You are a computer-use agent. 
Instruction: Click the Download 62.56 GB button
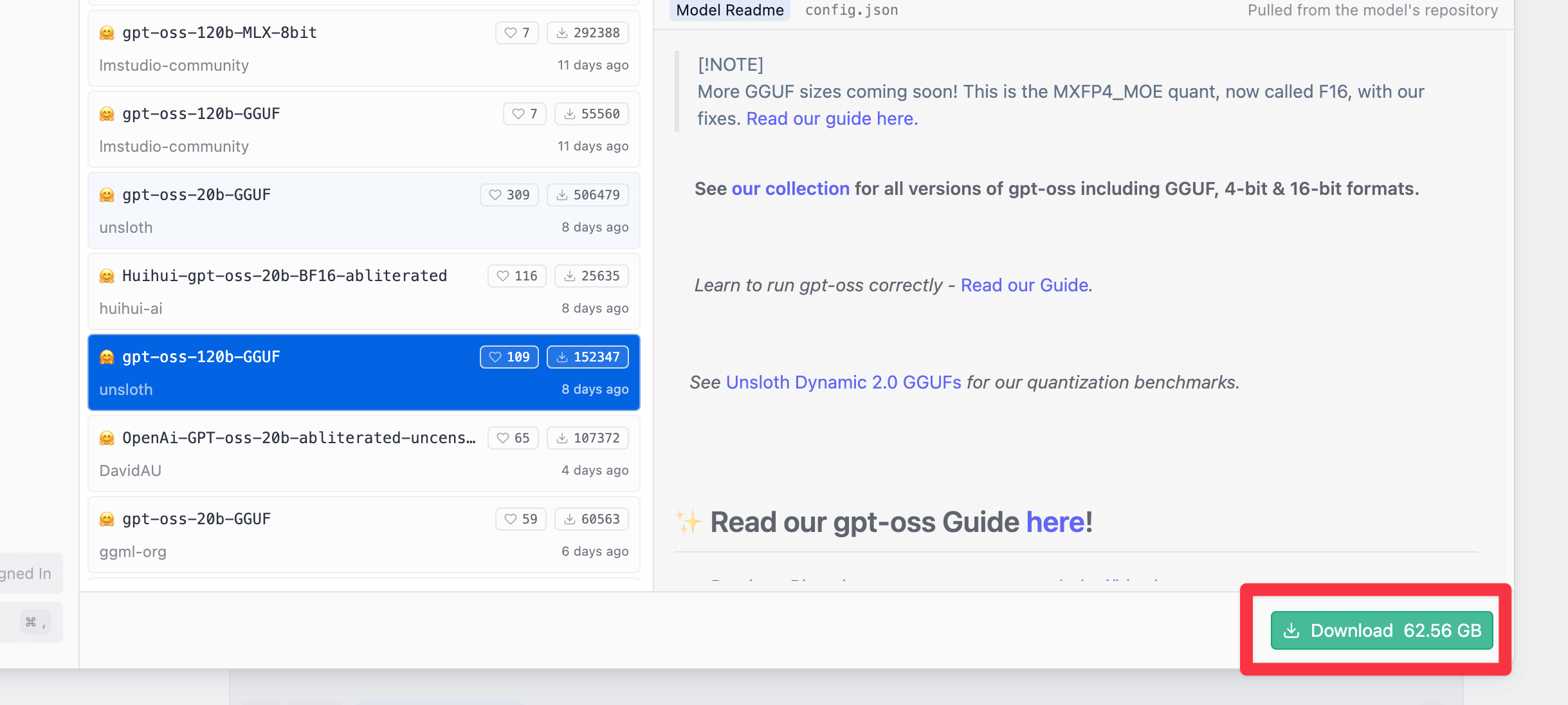[x=1381, y=630]
